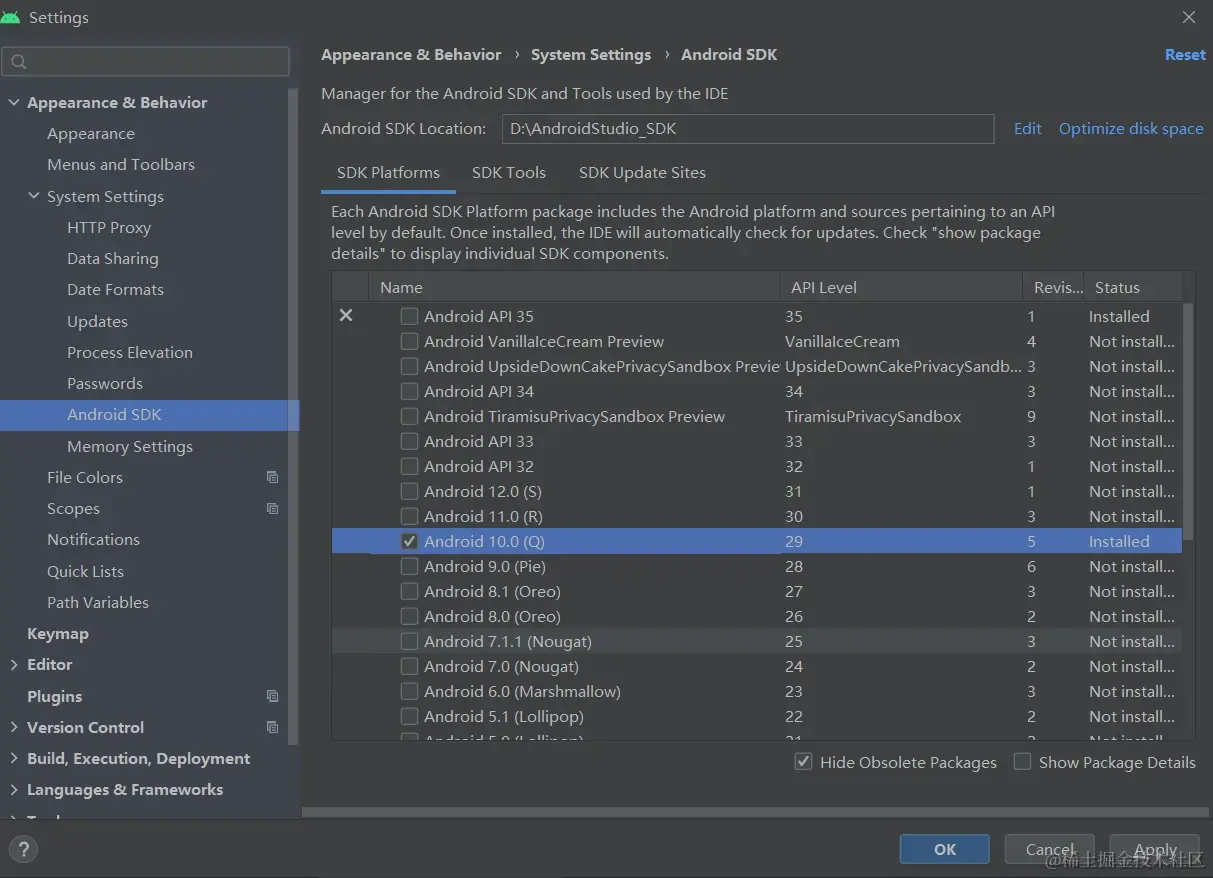Viewport: 1213px width, 878px height.
Task: Collapse the System Settings tree node
Action: coord(34,197)
